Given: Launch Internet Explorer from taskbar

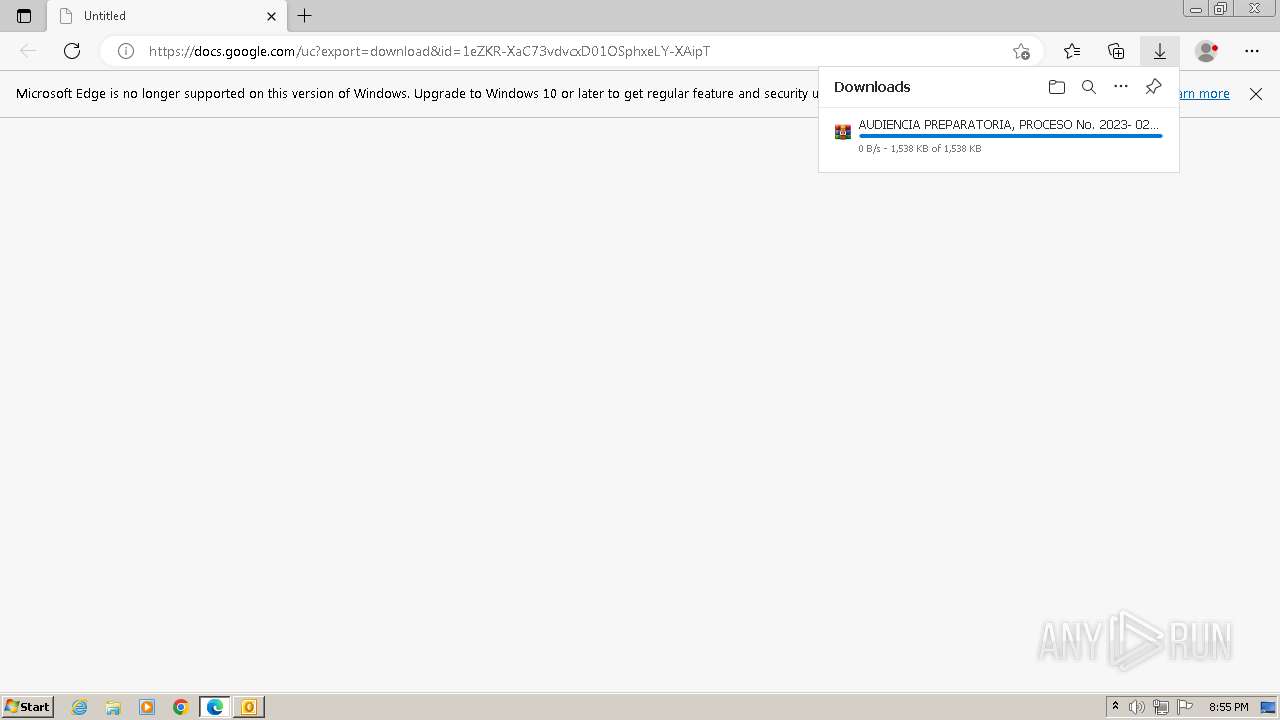Looking at the screenshot, I should click(80, 707).
